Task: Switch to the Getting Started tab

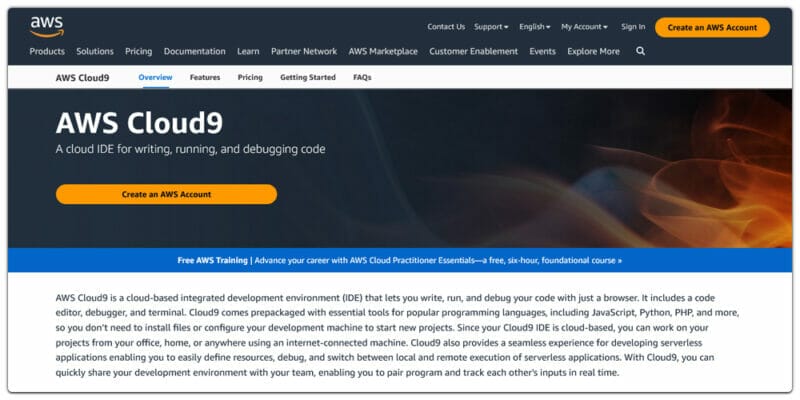Action: coord(308,78)
